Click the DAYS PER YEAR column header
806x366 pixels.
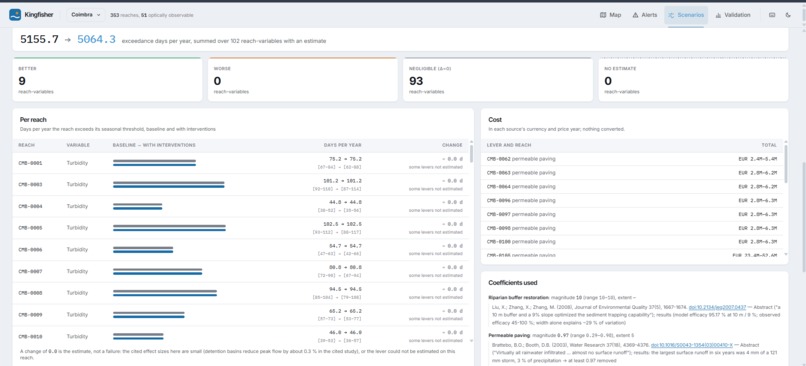[342, 145]
